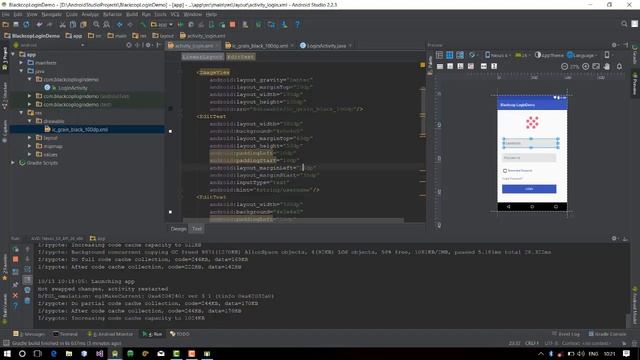Image resolution: width=640 pixels, height=360 pixels.
Task: Click the red Stop icon in the main toolbar
Action: pos(233,24)
